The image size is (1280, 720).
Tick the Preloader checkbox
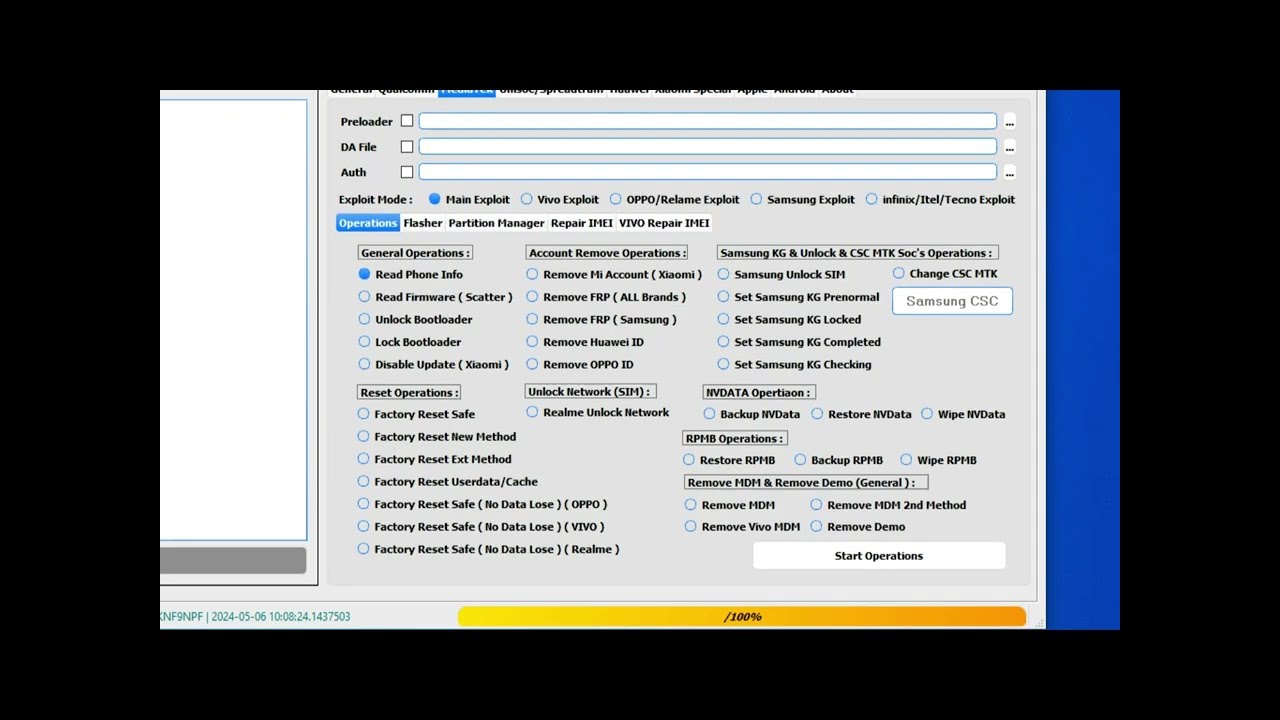407,121
